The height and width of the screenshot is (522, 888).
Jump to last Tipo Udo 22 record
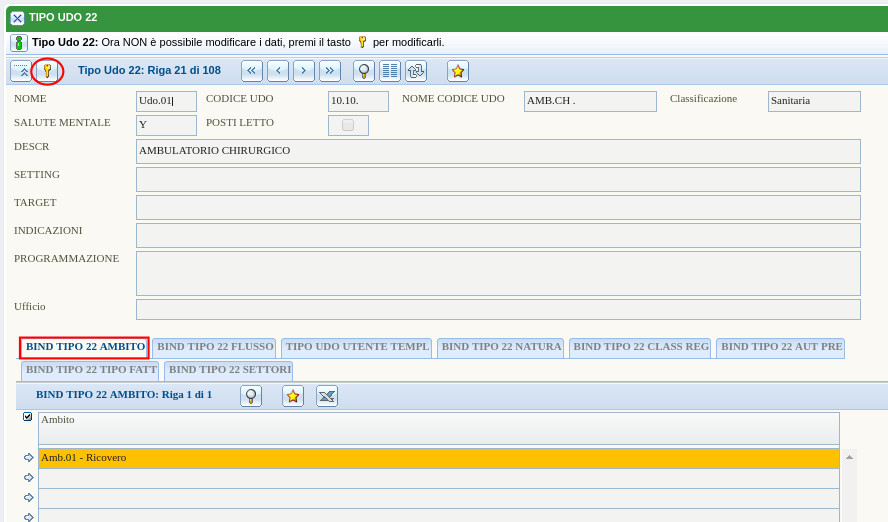click(x=330, y=71)
